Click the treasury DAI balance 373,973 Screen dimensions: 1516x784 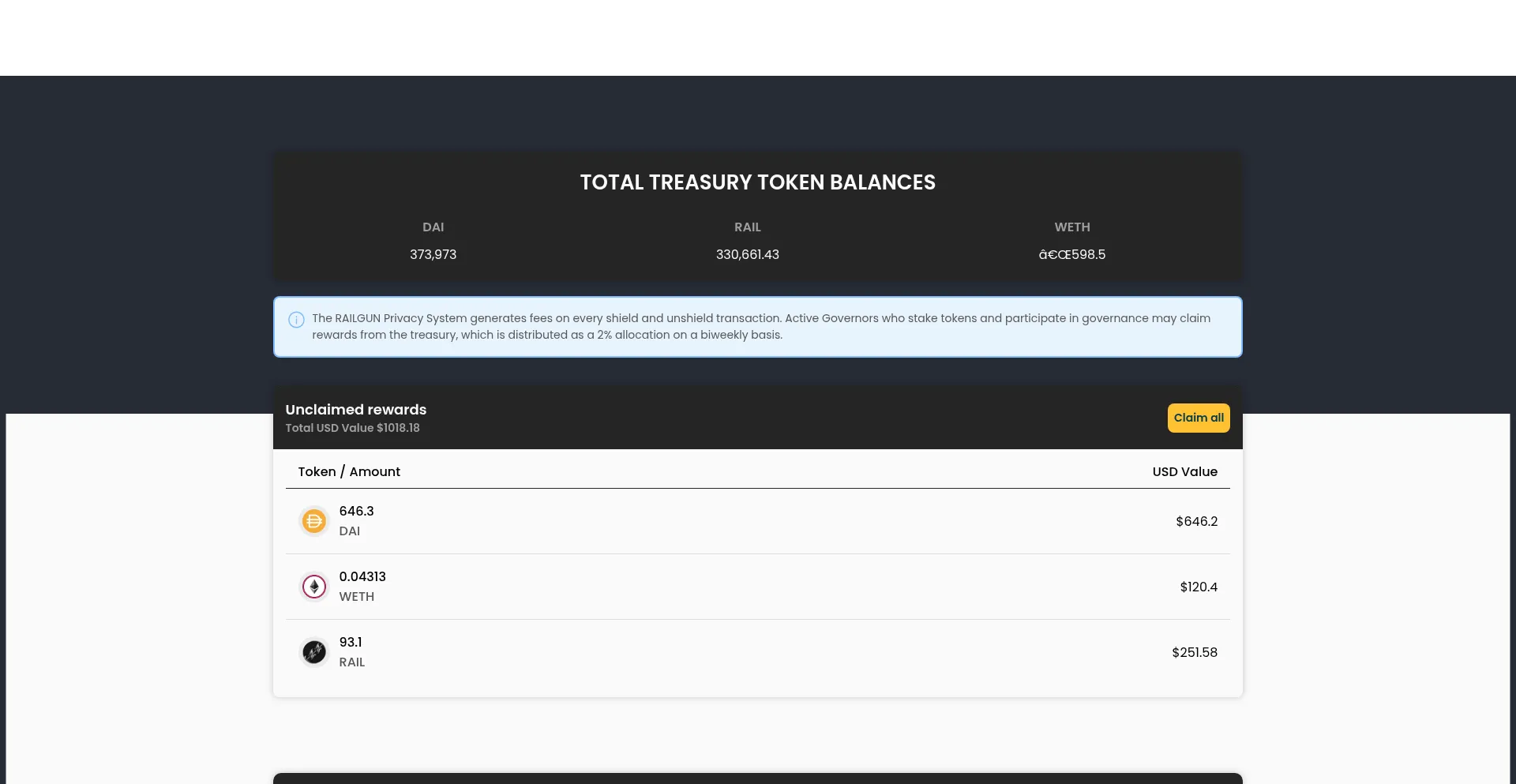coord(433,254)
